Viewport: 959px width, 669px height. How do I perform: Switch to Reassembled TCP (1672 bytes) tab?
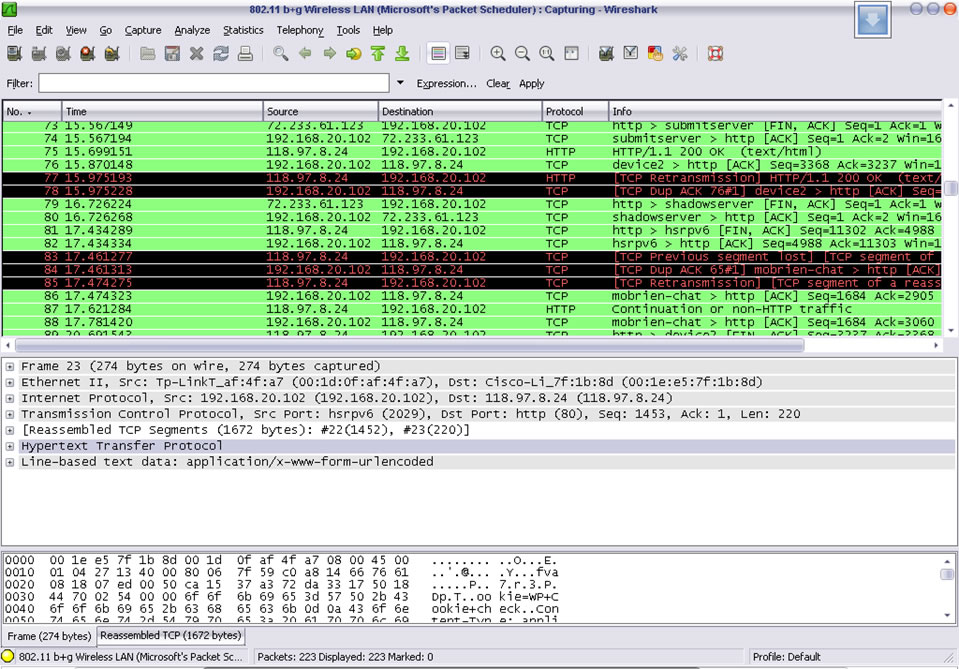coord(171,635)
